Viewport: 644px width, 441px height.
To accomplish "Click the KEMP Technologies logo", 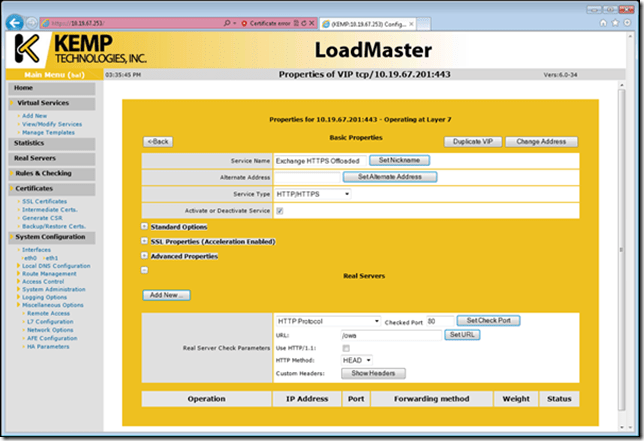I will 72,48.
